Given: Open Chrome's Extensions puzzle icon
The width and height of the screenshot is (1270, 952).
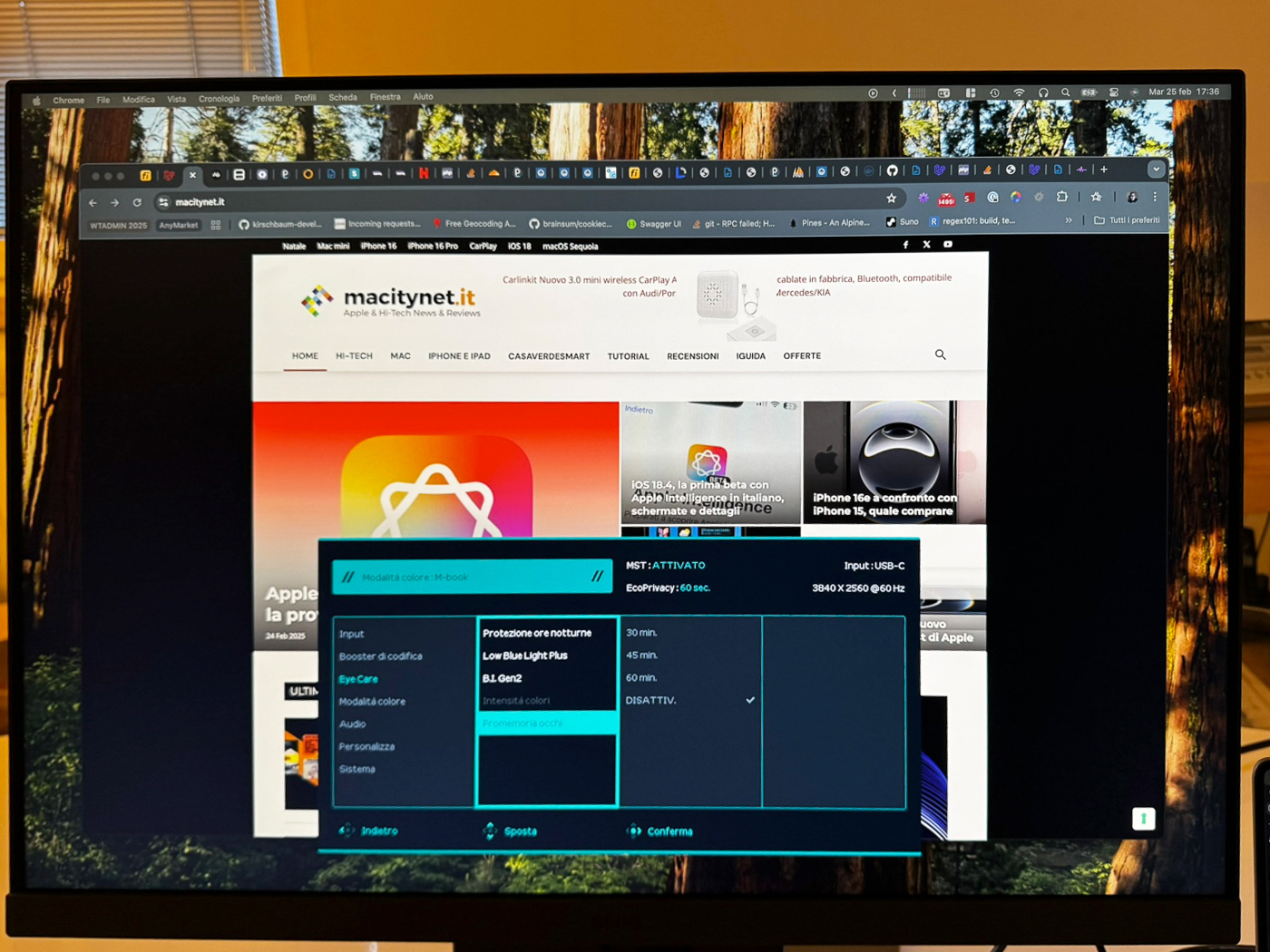Looking at the screenshot, I should pyautogui.click(x=1062, y=197).
